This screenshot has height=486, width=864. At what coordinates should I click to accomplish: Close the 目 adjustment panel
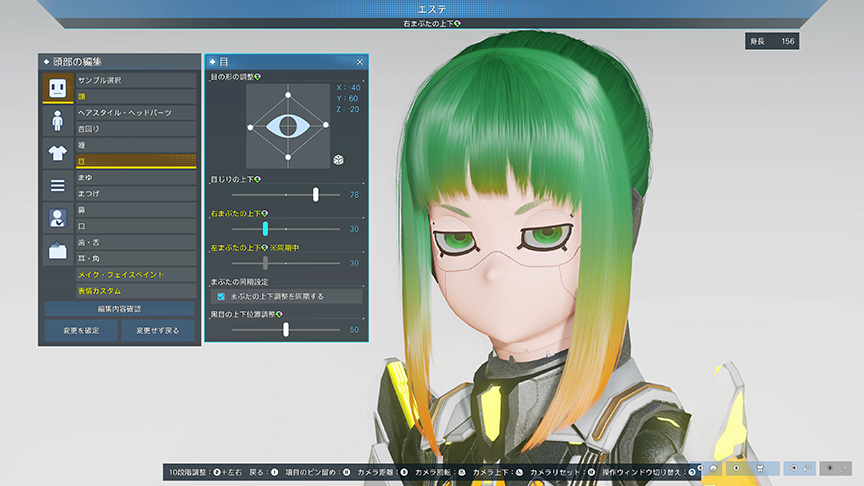click(x=360, y=62)
